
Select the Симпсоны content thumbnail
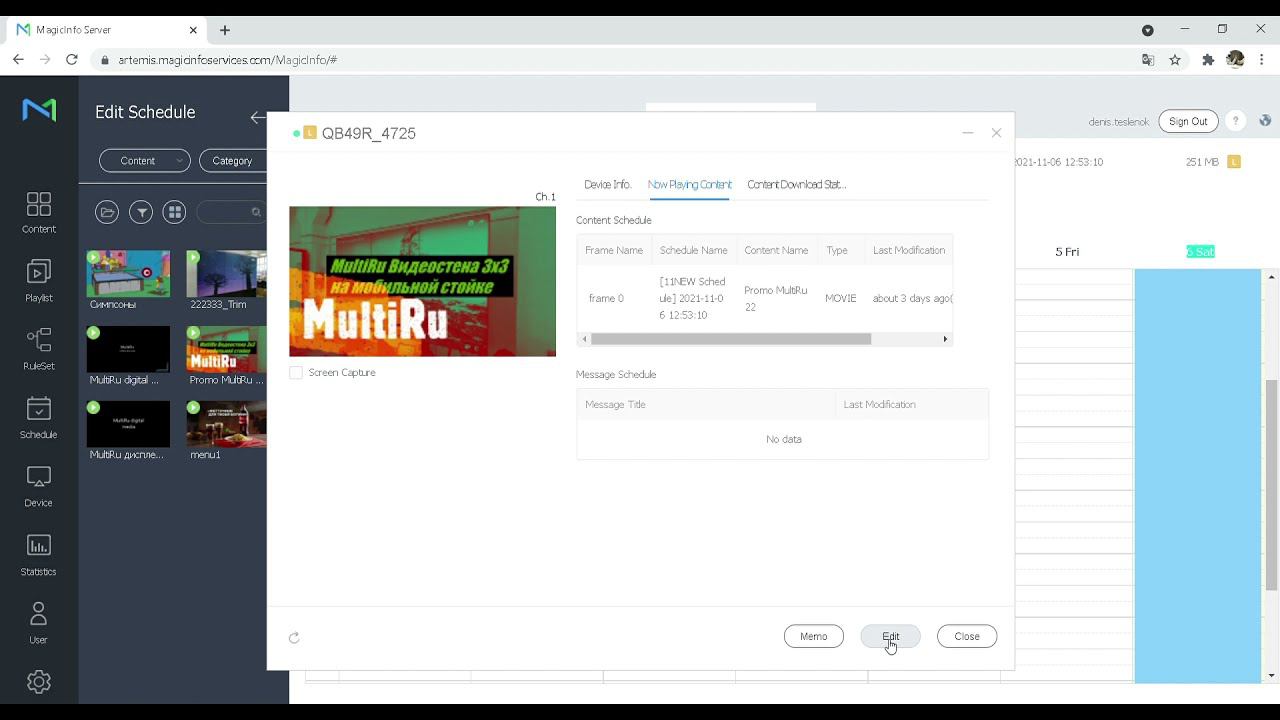(x=128, y=273)
